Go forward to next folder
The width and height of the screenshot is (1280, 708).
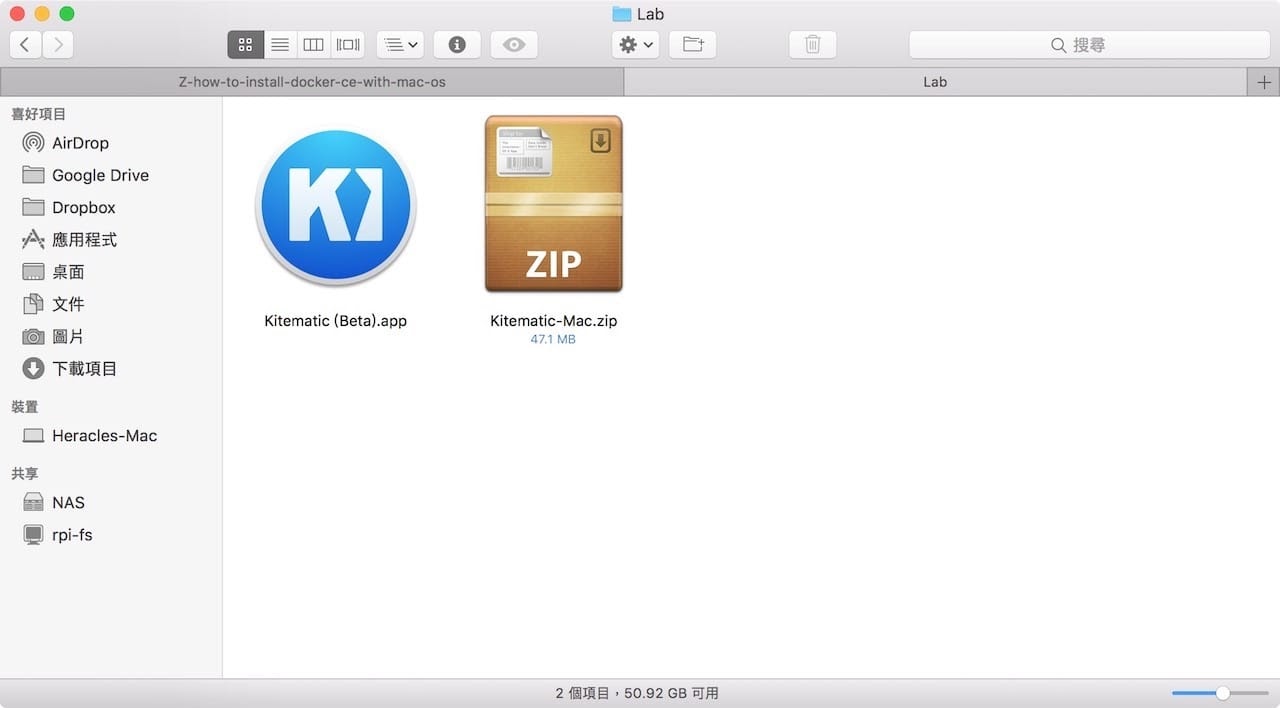(x=58, y=44)
